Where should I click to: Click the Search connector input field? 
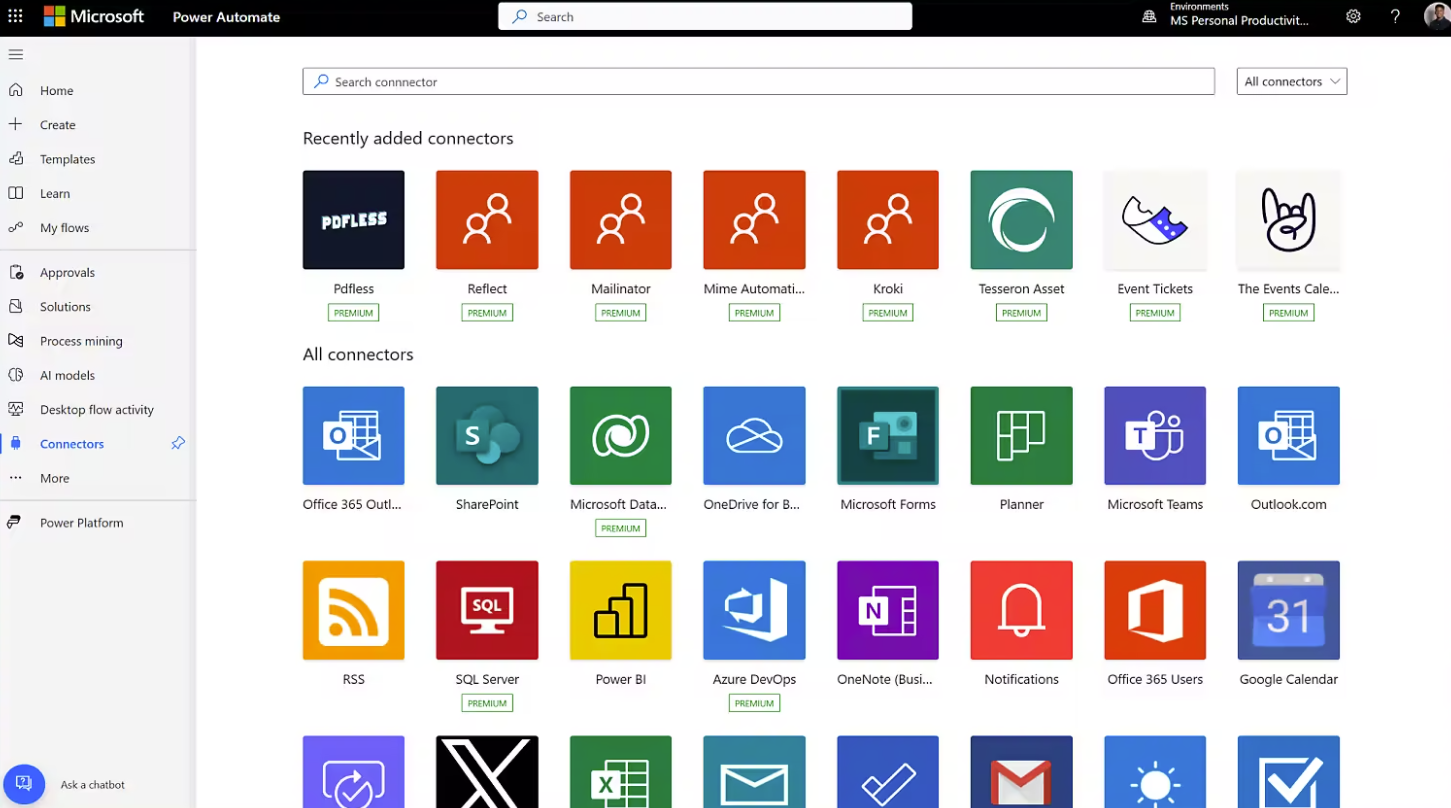[x=758, y=82]
